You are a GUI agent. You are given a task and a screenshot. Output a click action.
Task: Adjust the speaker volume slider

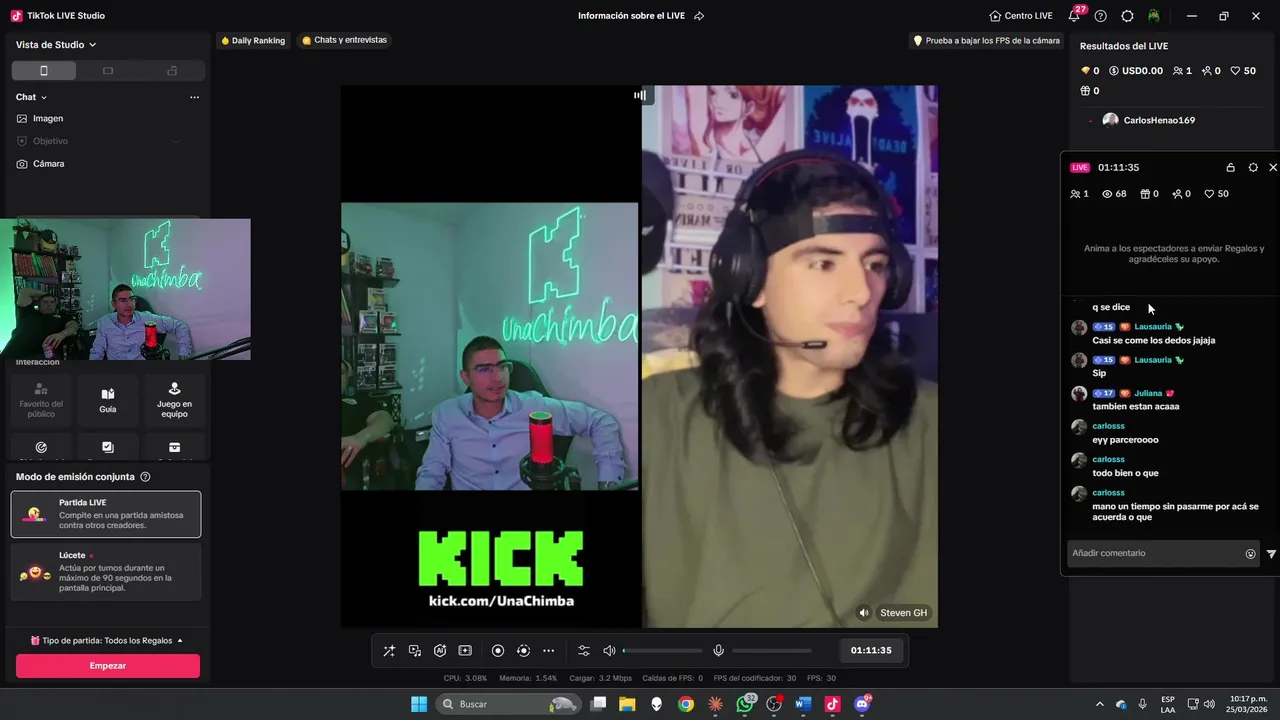point(662,651)
